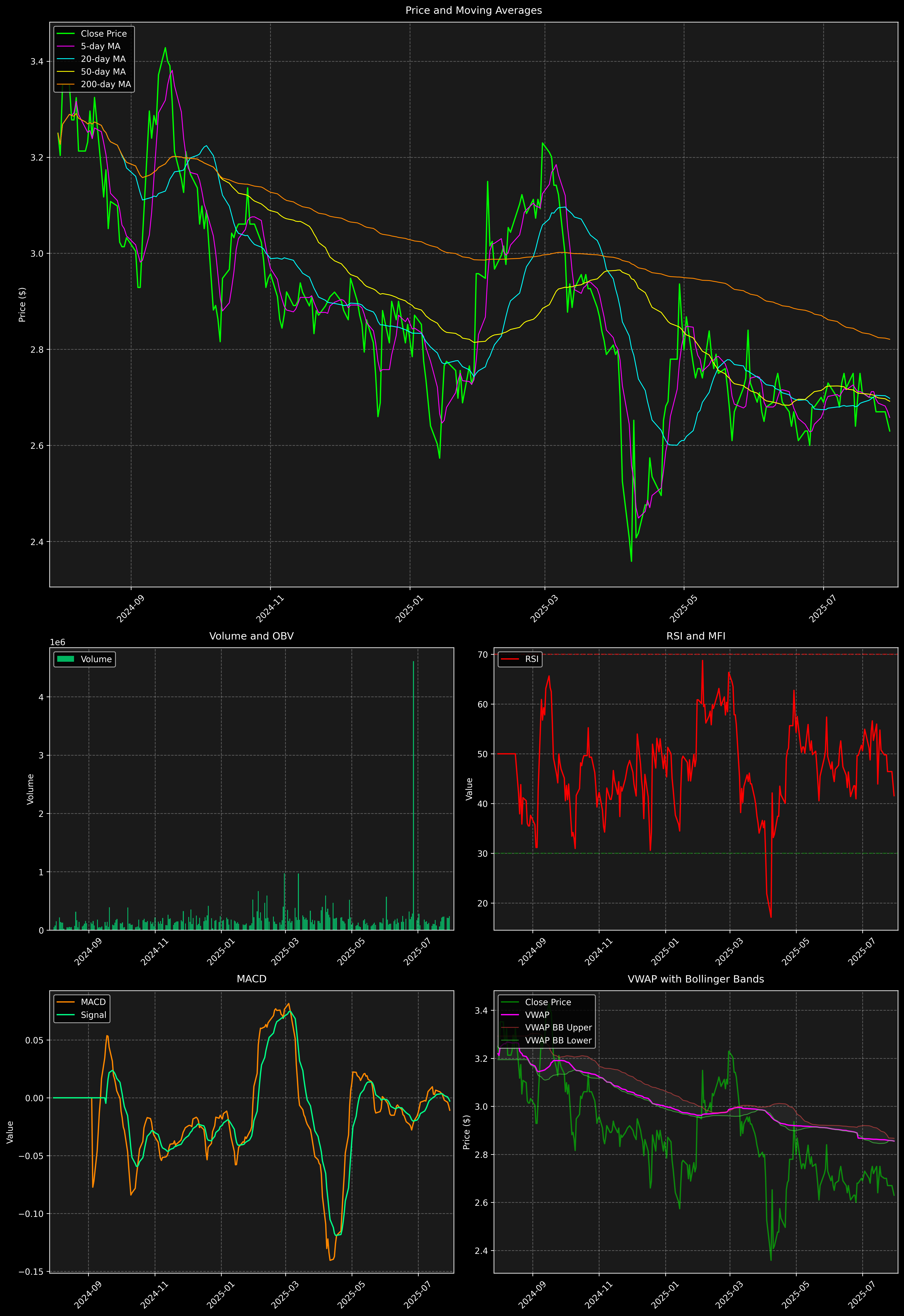Viewport: 904px width, 1316px height.
Task: Click the 'Value' axis label on MACD chart
Action: (10, 1132)
